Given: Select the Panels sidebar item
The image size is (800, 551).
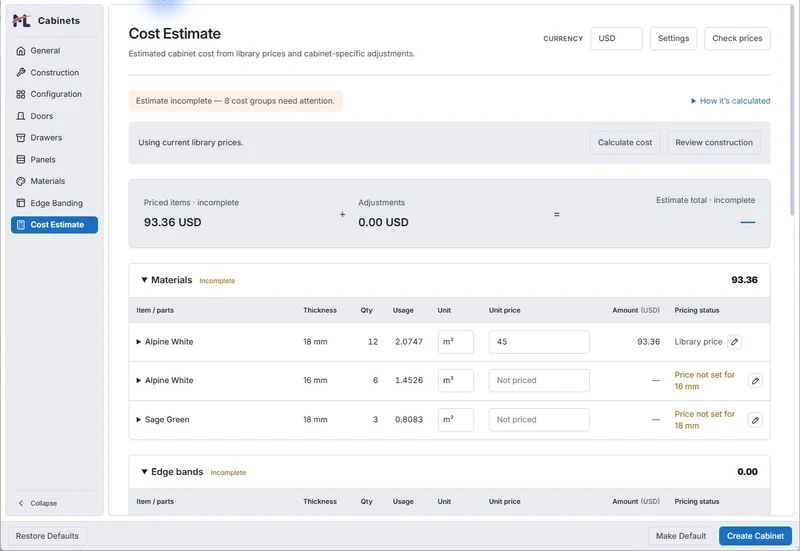Looking at the screenshot, I should pyautogui.click(x=54, y=160).
